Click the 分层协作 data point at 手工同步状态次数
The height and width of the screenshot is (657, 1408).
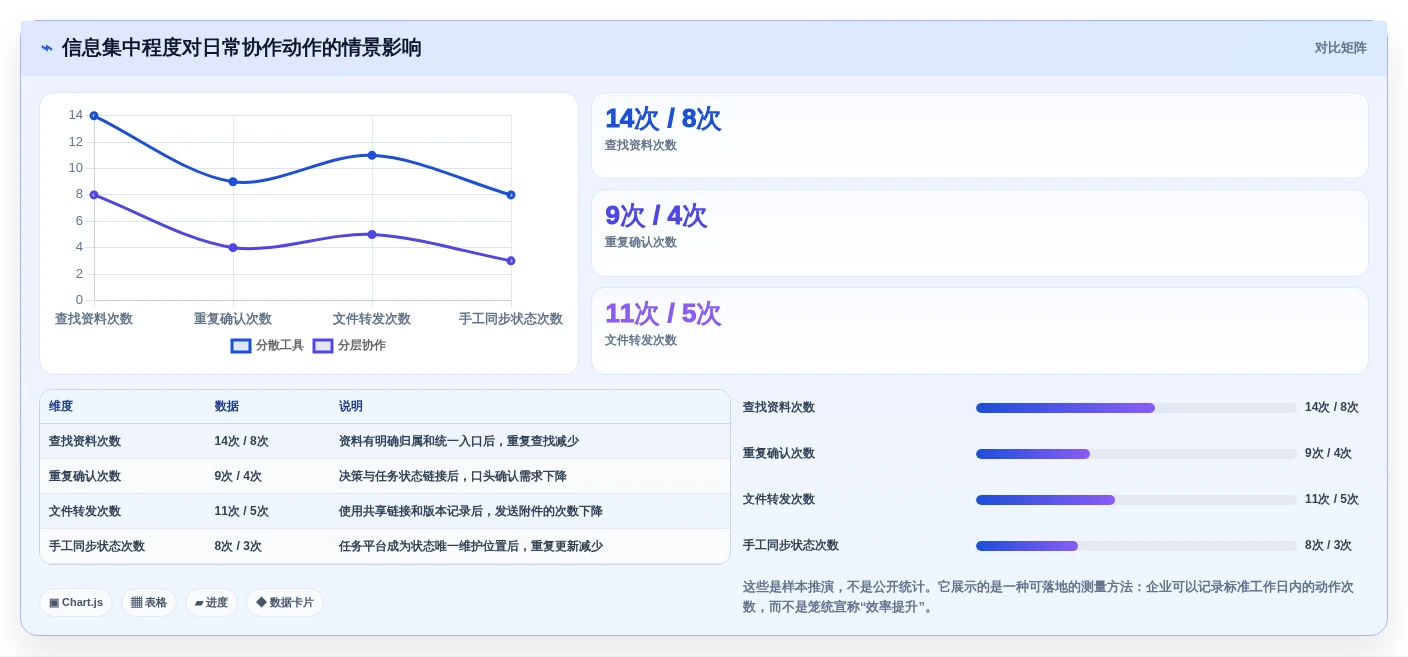(x=511, y=261)
